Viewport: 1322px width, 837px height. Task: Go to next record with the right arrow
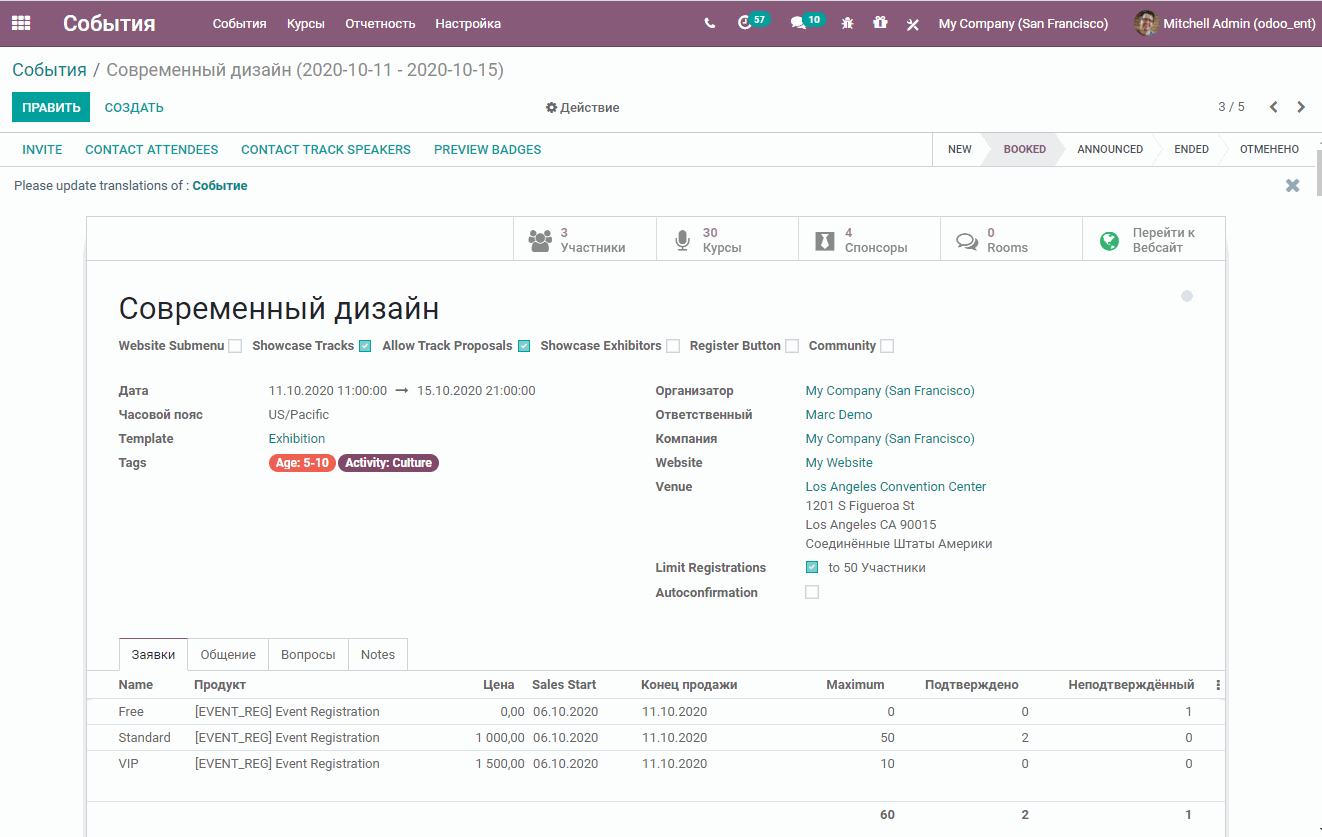pos(1302,106)
